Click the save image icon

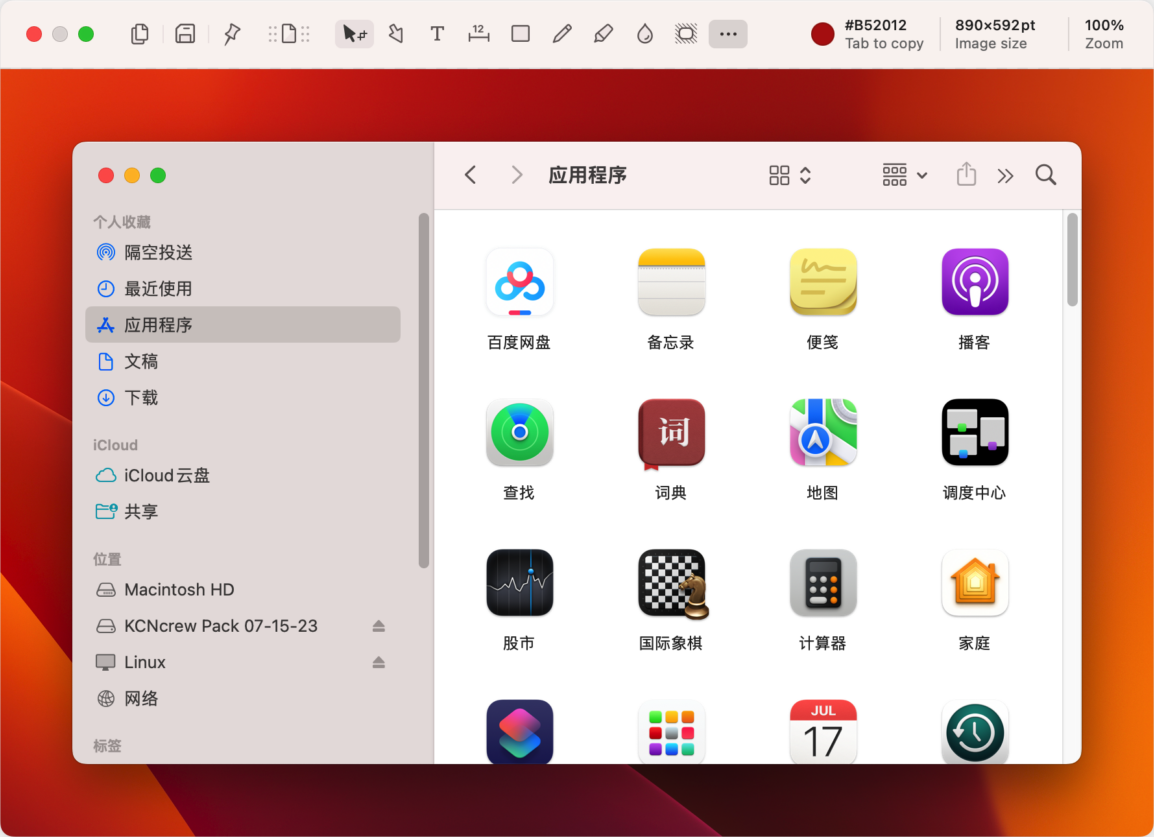185,34
